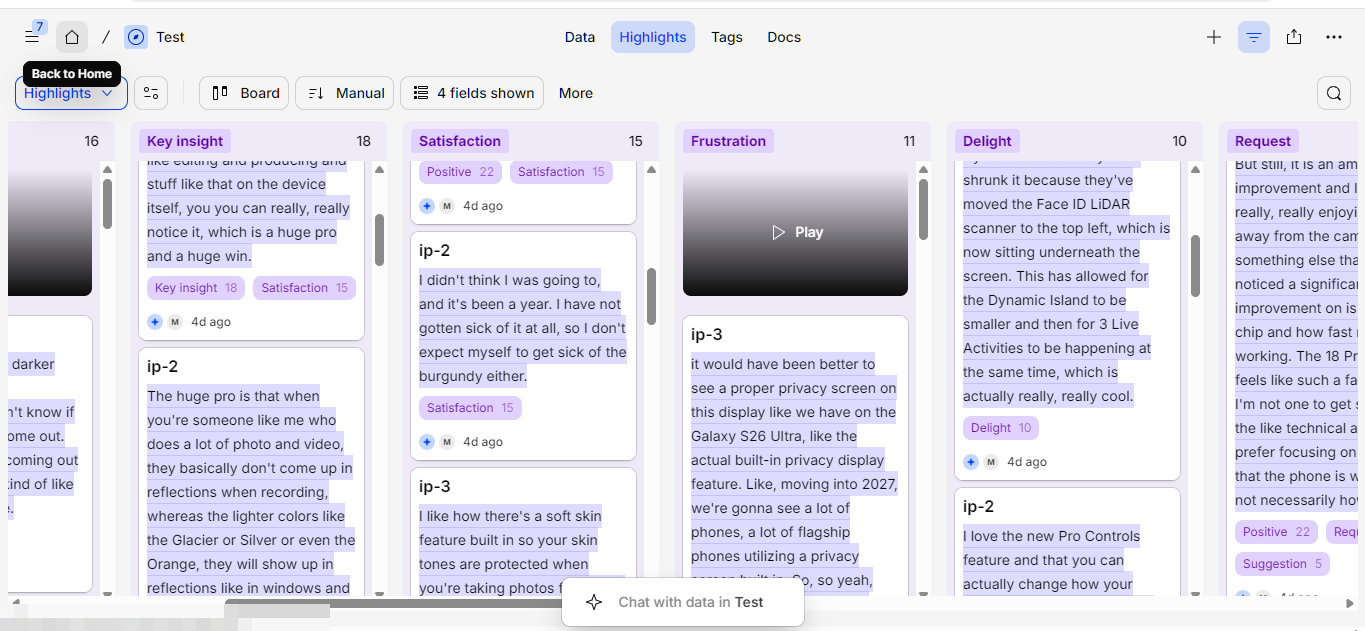Screen dimensions: 1365x631
Task: Click the Delight column scrollbar thumb
Action: point(1195,266)
